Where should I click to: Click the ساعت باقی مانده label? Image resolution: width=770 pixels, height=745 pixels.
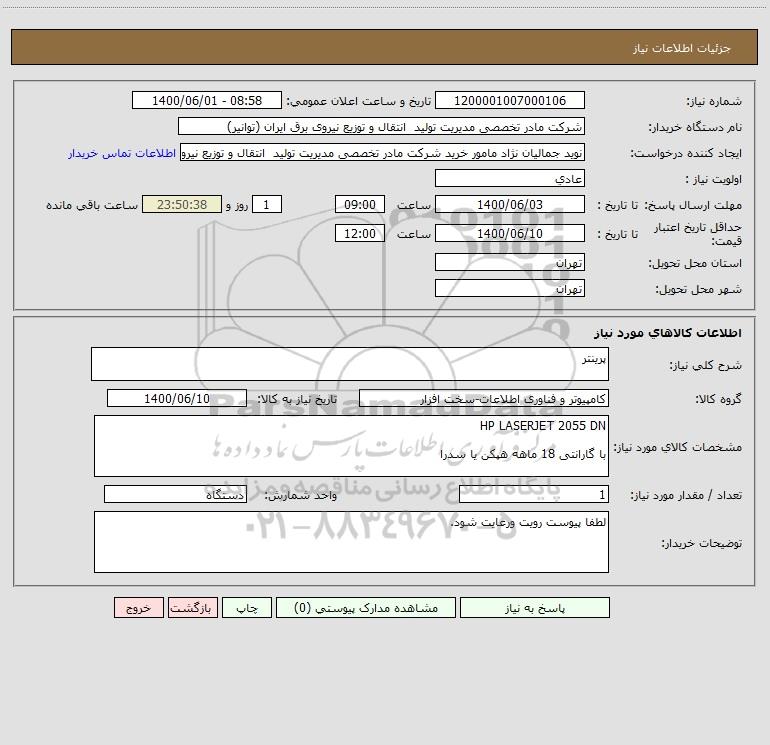pyautogui.click(x=92, y=205)
